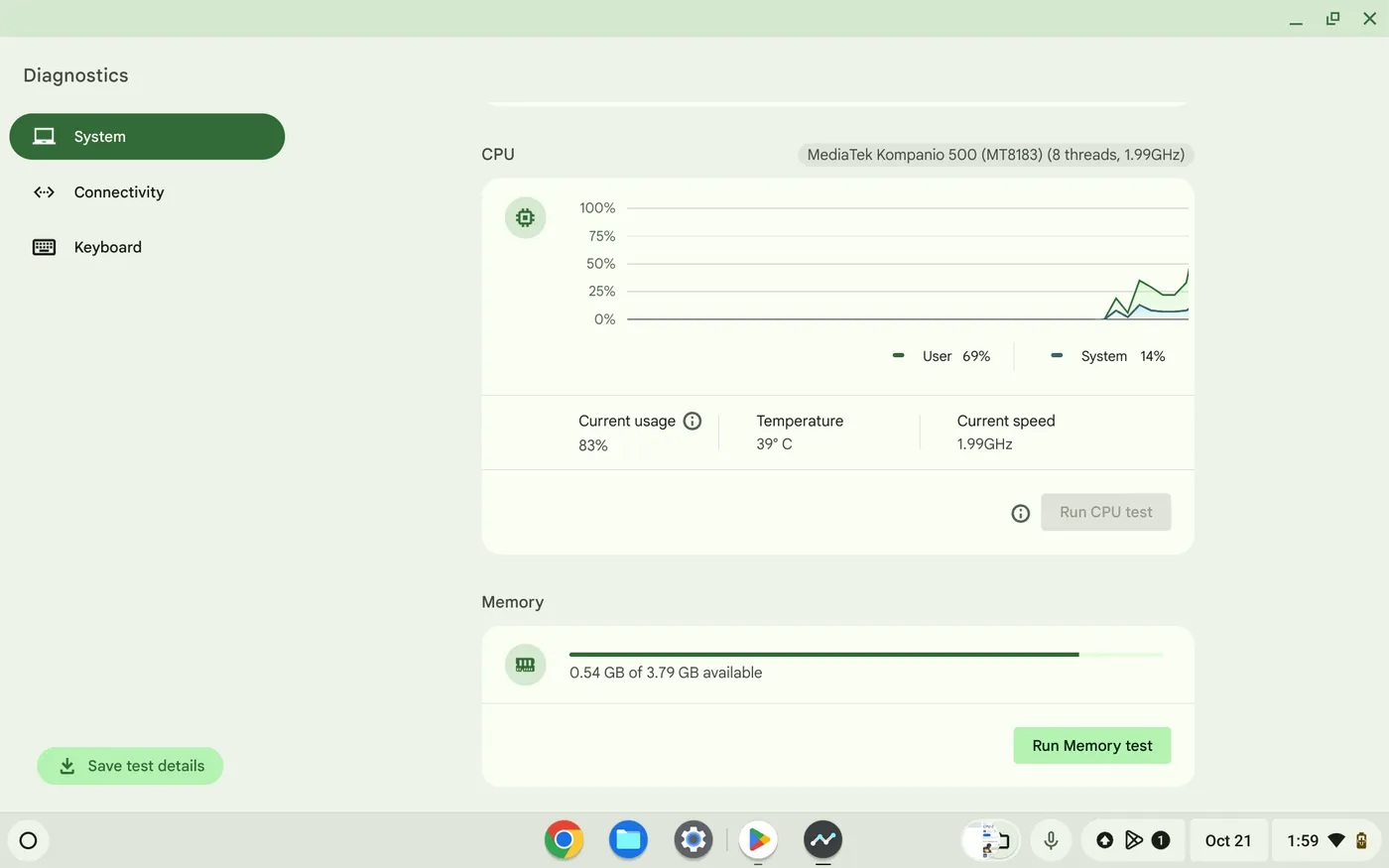Viewport: 1389px width, 868px height.
Task: Open status area showing 1:59
Action: point(1327,840)
